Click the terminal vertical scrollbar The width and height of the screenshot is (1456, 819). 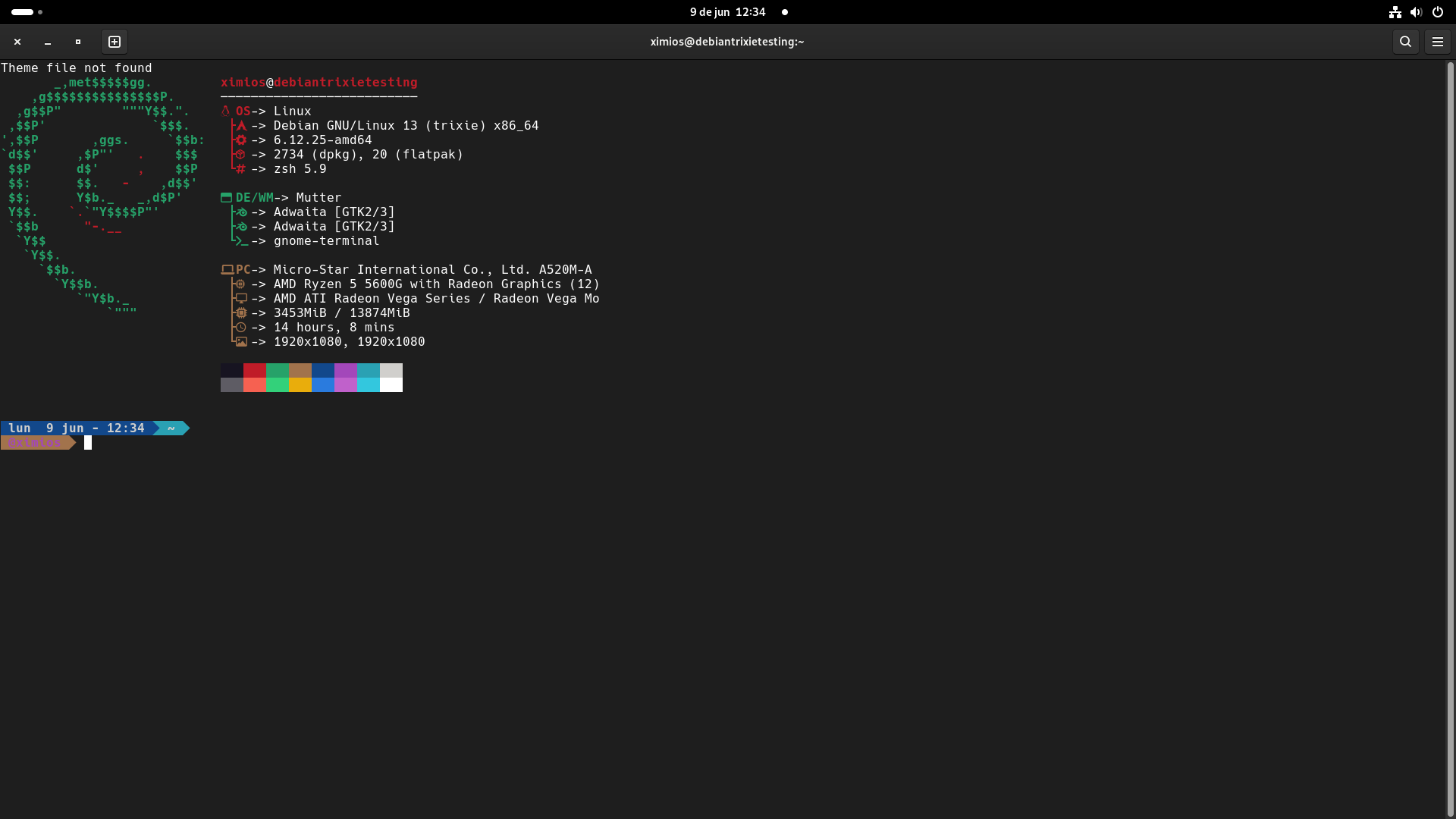coord(1450,438)
